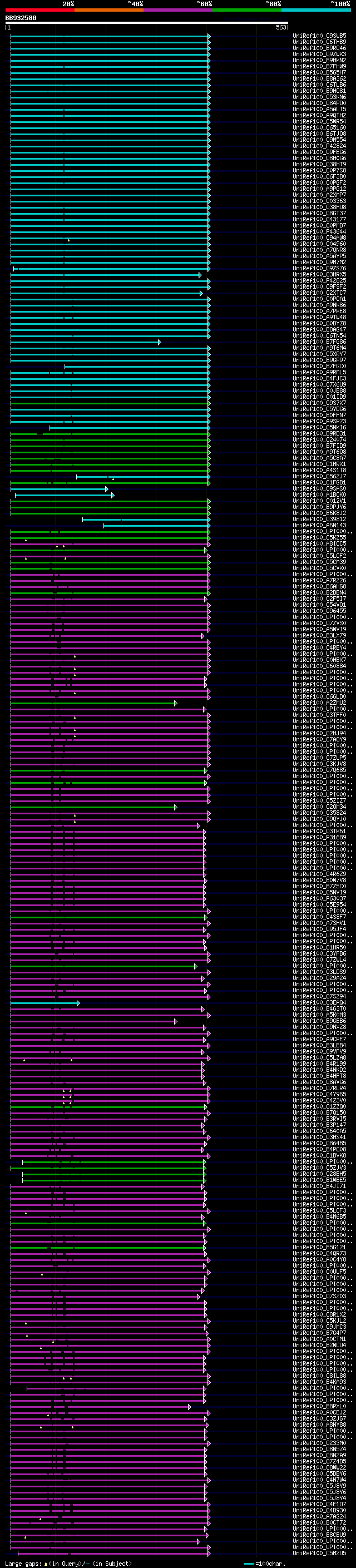Click label UniRef100_O65160

click(x=319, y=128)
